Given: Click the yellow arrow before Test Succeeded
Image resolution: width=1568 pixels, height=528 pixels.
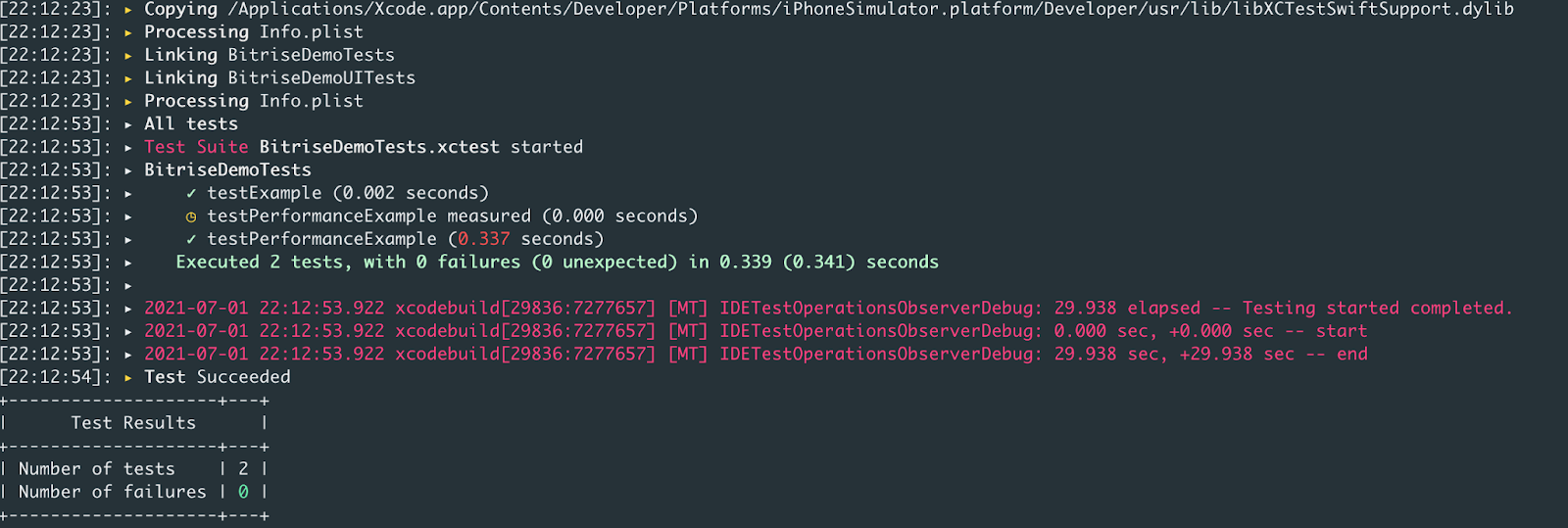Looking at the screenshot, I should (x=128, y=377).
